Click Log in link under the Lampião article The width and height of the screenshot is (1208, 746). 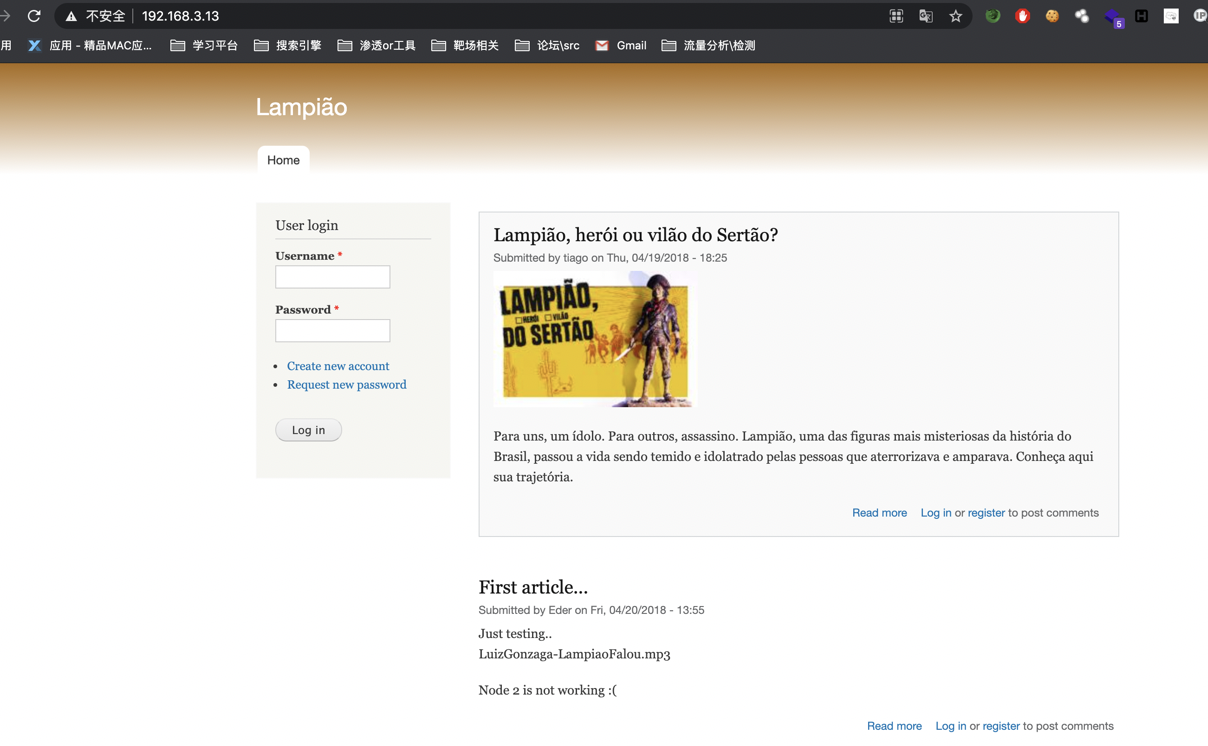click(x=936, y=513)
